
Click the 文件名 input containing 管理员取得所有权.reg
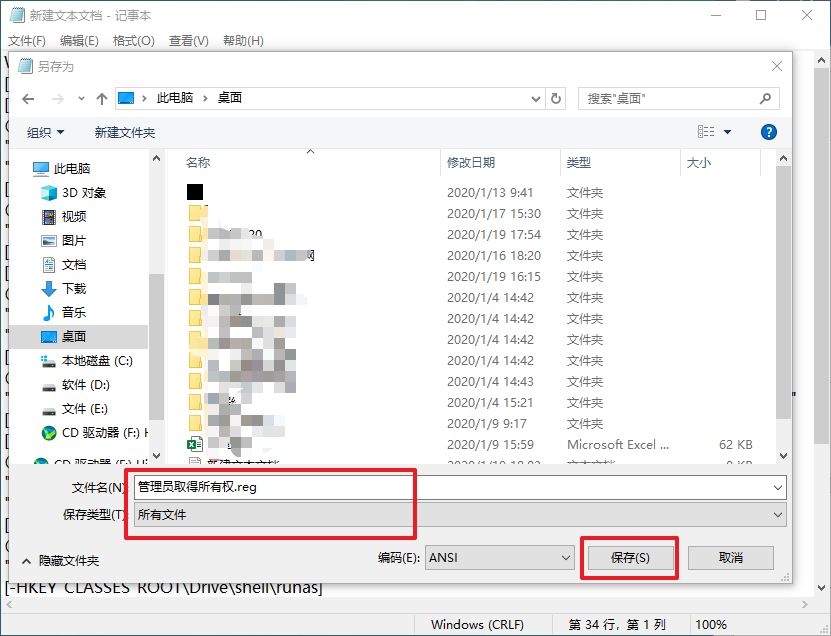400,487
